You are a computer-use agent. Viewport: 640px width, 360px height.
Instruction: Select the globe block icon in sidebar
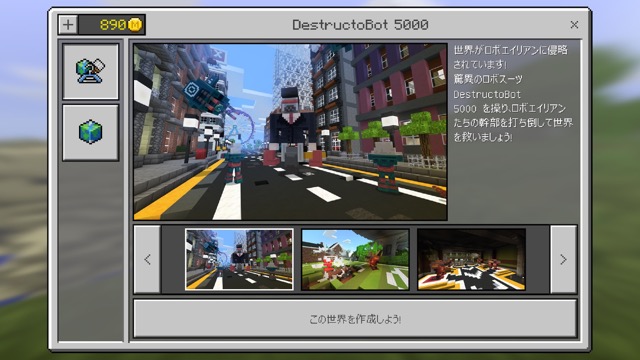point(91,132)
